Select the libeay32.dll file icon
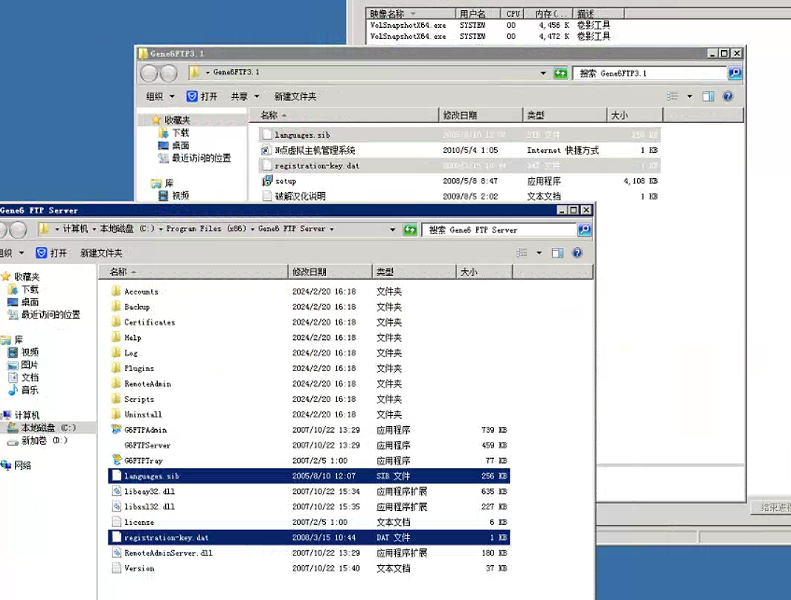 (116, 492)
